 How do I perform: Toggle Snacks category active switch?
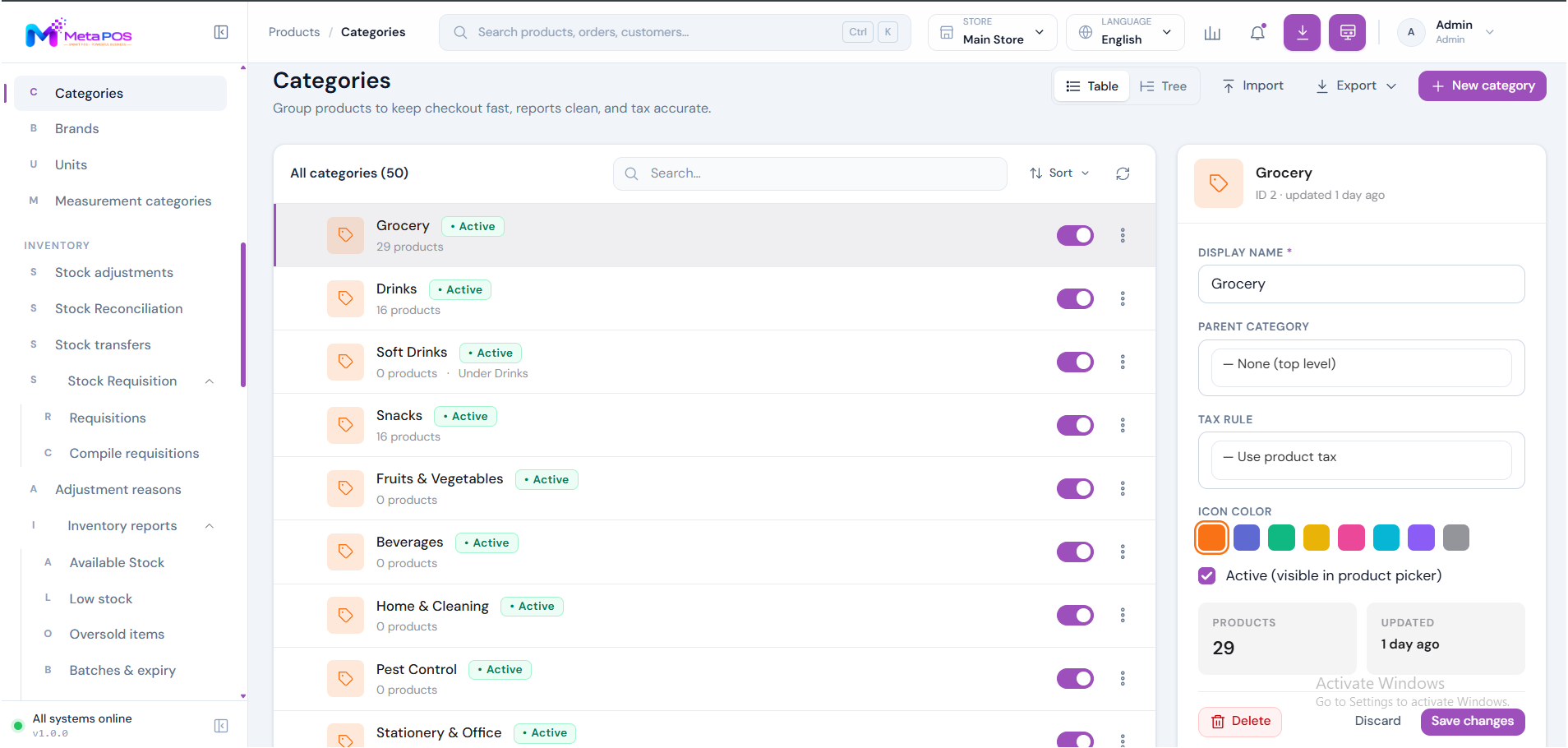coord(1075,425)
